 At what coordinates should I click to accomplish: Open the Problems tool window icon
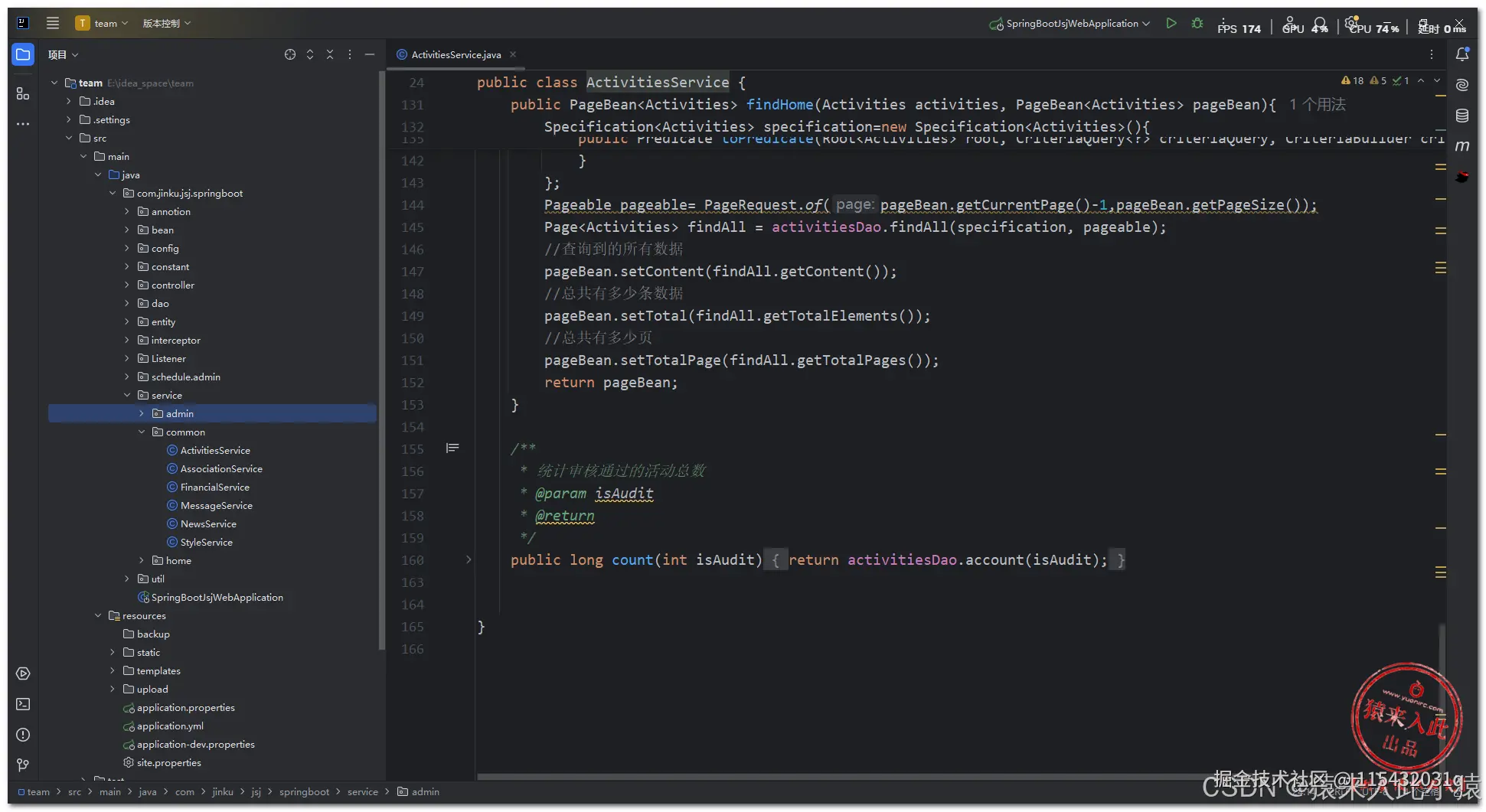(23, 735)
